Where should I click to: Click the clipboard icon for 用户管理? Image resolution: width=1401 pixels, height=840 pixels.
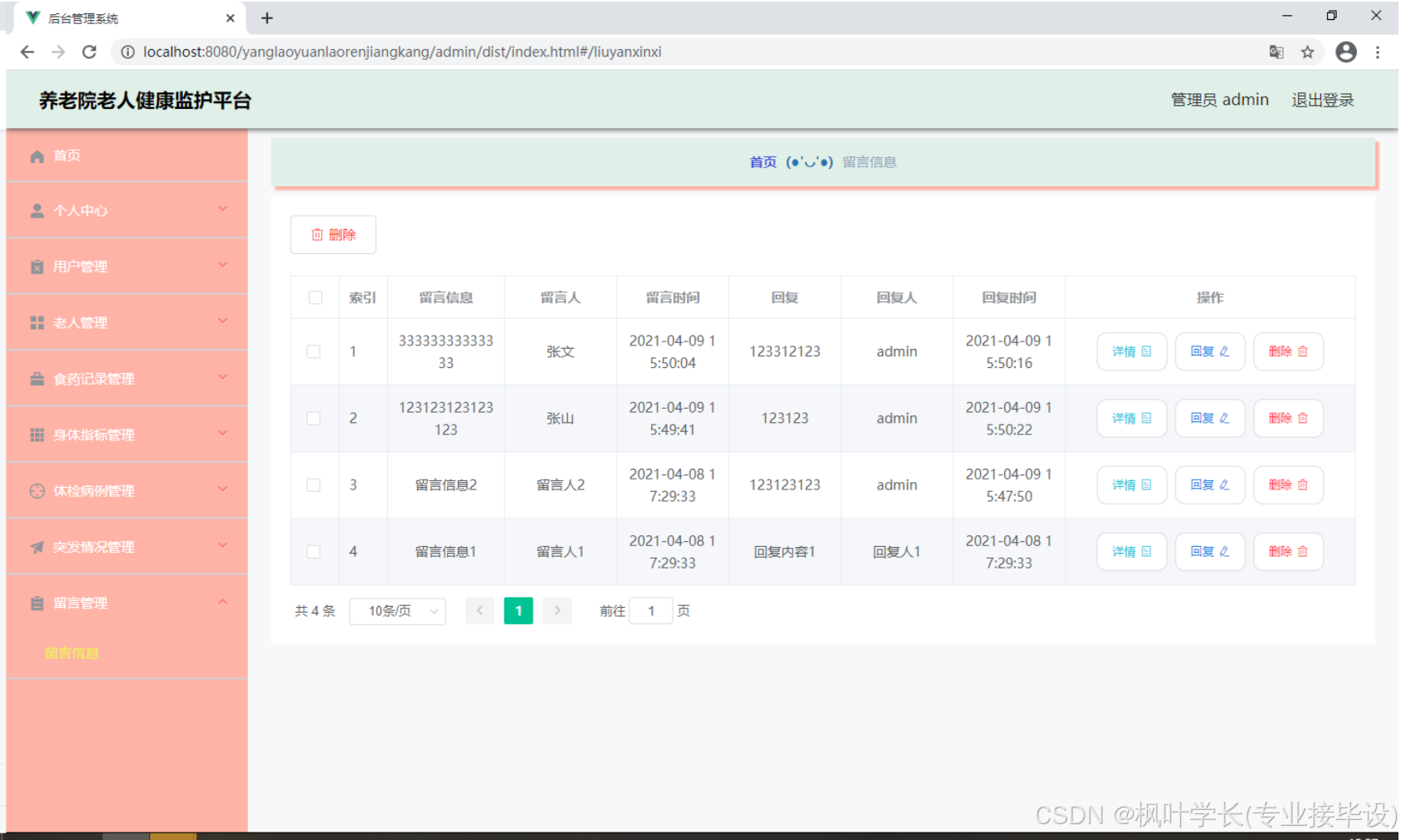pos(37,267)
